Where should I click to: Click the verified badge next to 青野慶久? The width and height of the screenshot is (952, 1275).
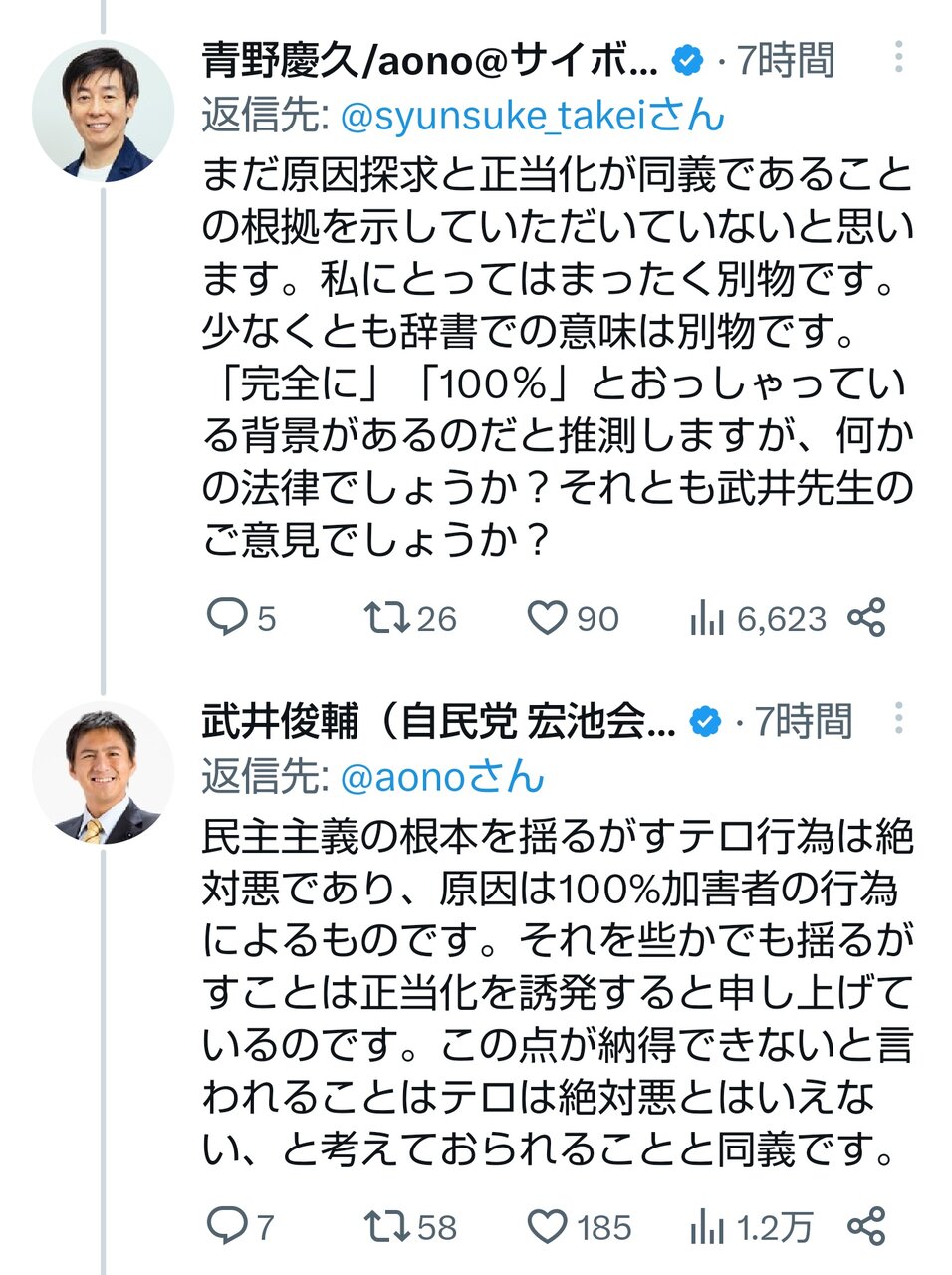(x=688, y=62)
